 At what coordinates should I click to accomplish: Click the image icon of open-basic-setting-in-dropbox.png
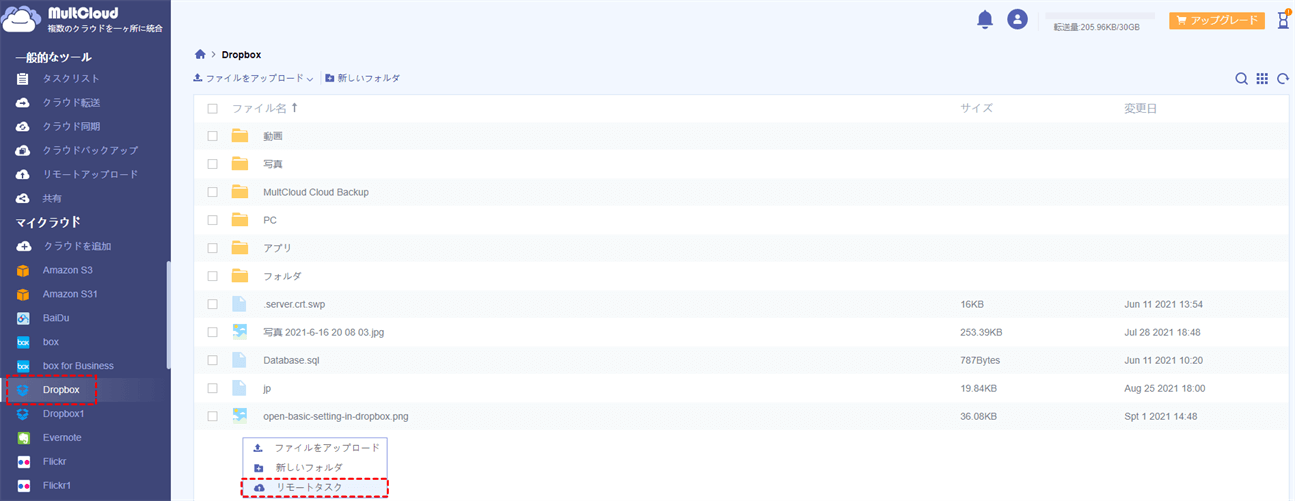pos(239,415)
